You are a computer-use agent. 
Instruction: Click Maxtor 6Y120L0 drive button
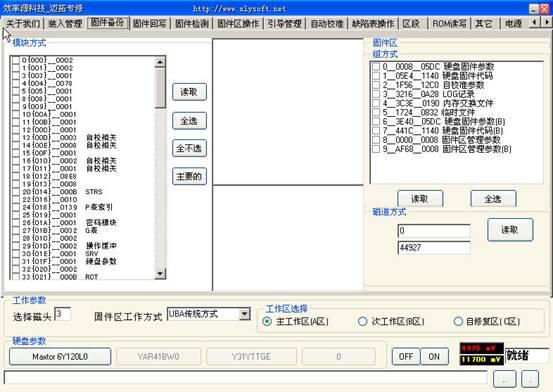click(60, 356)
